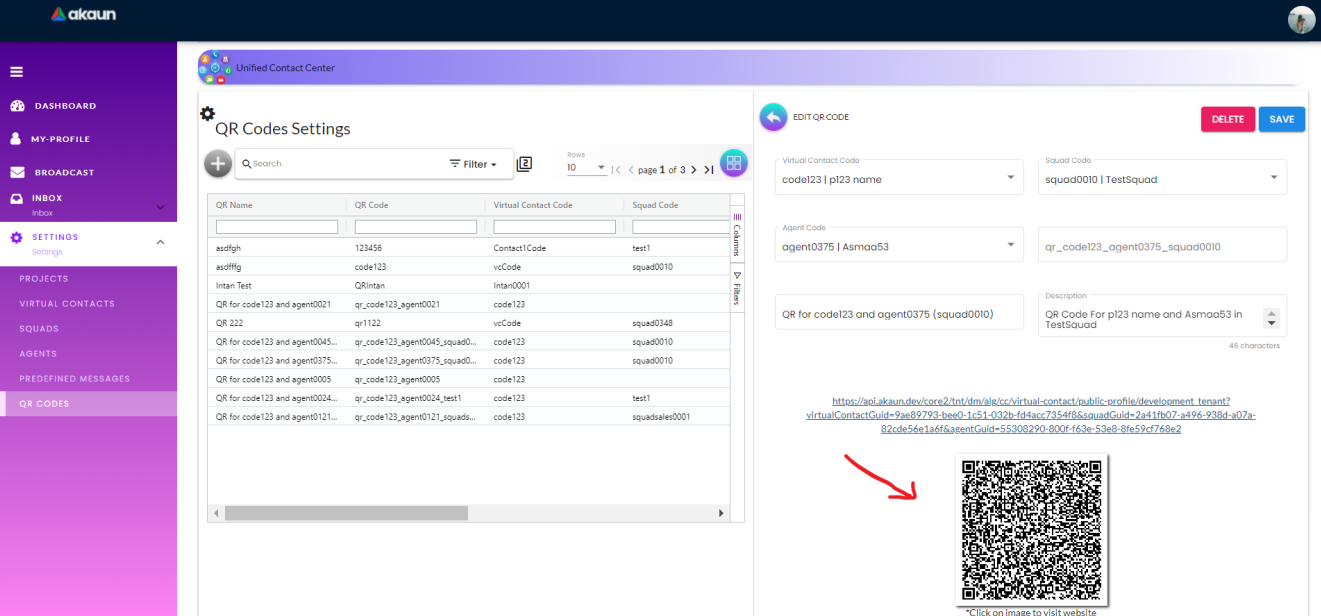The height and width of the screenshot is (616, 1321).
Task: Open the grid view toggle icon
Action: tap(733, 163)
